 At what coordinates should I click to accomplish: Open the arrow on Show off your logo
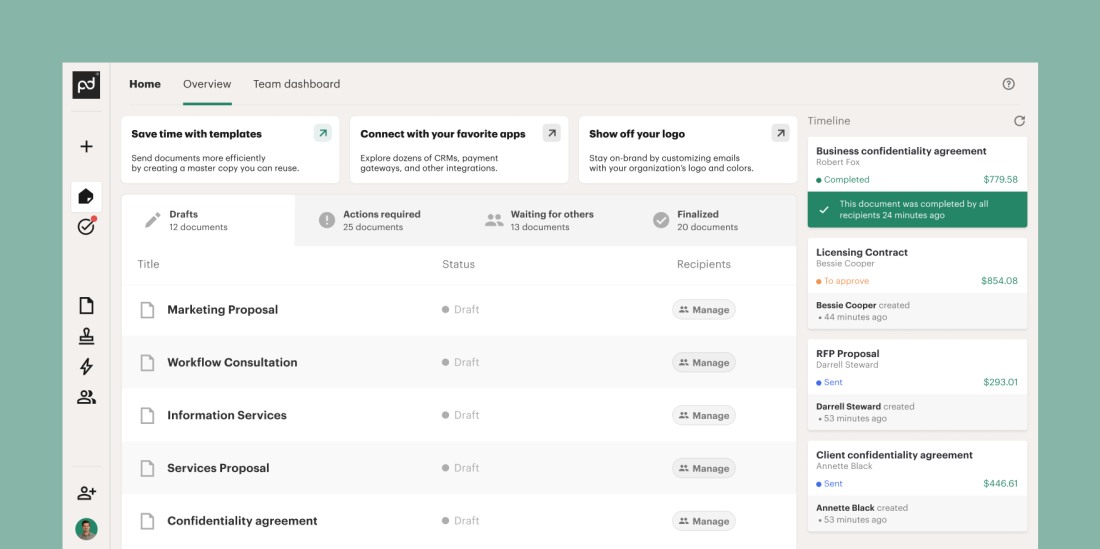coord(780,133)
